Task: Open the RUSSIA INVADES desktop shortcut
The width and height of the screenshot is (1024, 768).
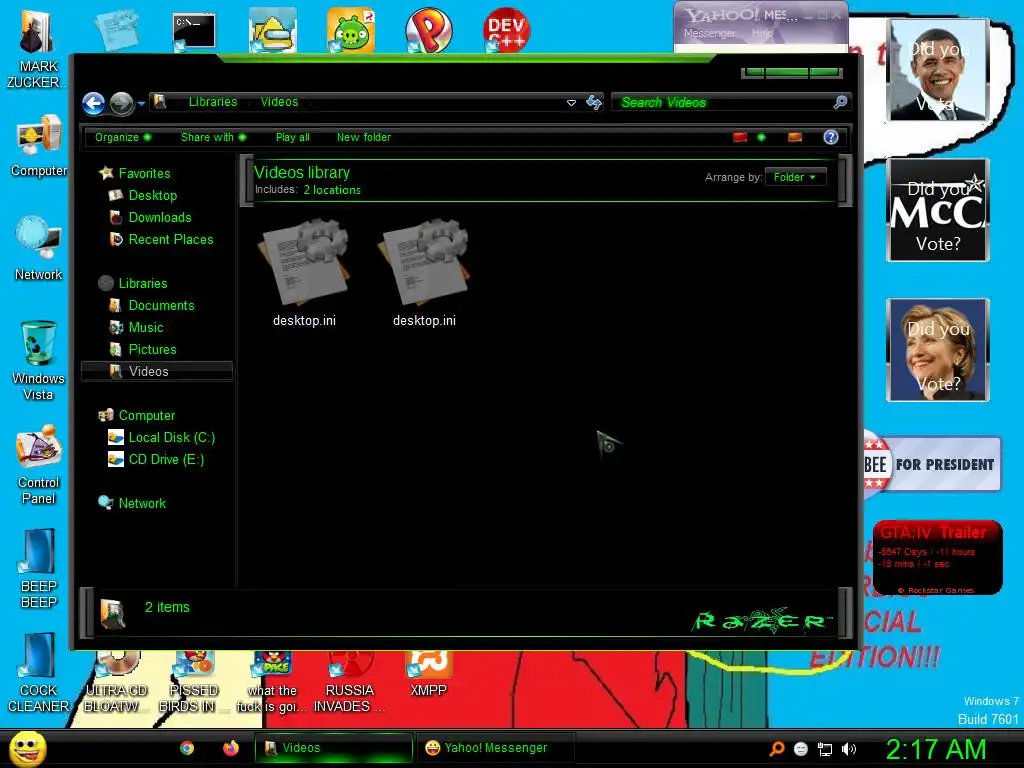Action: tap(349, 682)
